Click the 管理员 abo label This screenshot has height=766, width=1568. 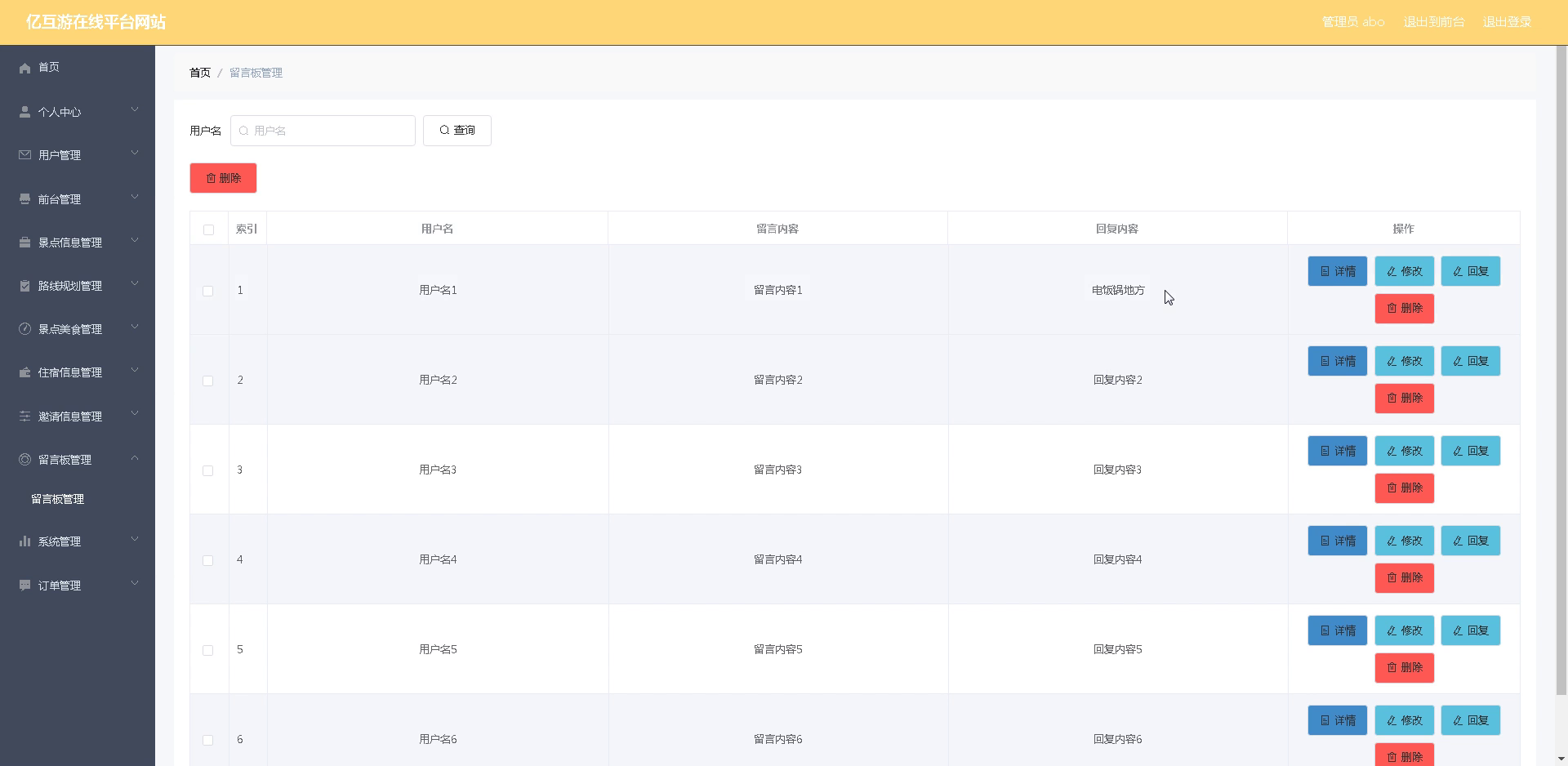[x=1353, y=22]
